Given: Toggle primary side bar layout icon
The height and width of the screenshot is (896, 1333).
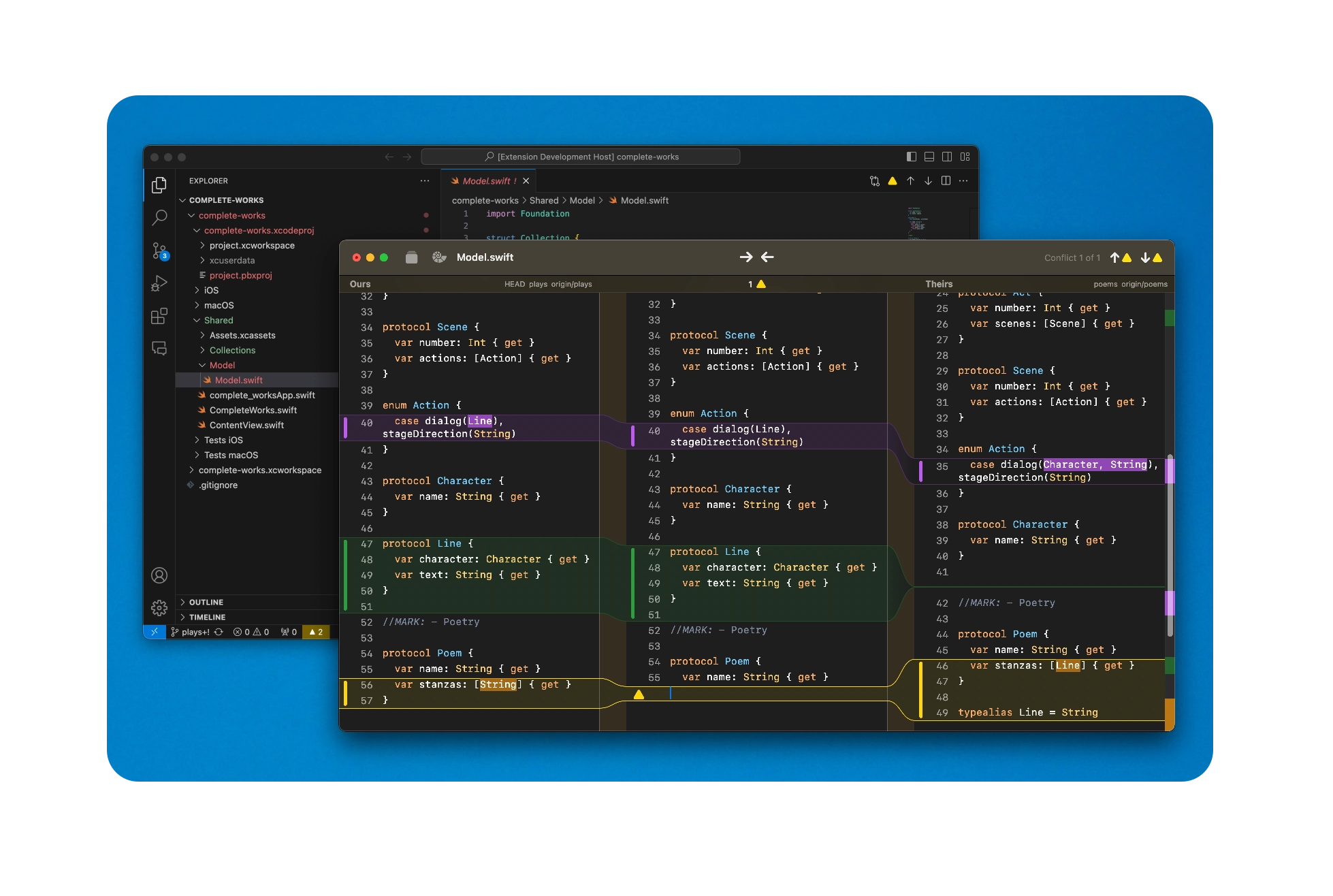Looking at the screenshot, I should click(x=912, y=157).
